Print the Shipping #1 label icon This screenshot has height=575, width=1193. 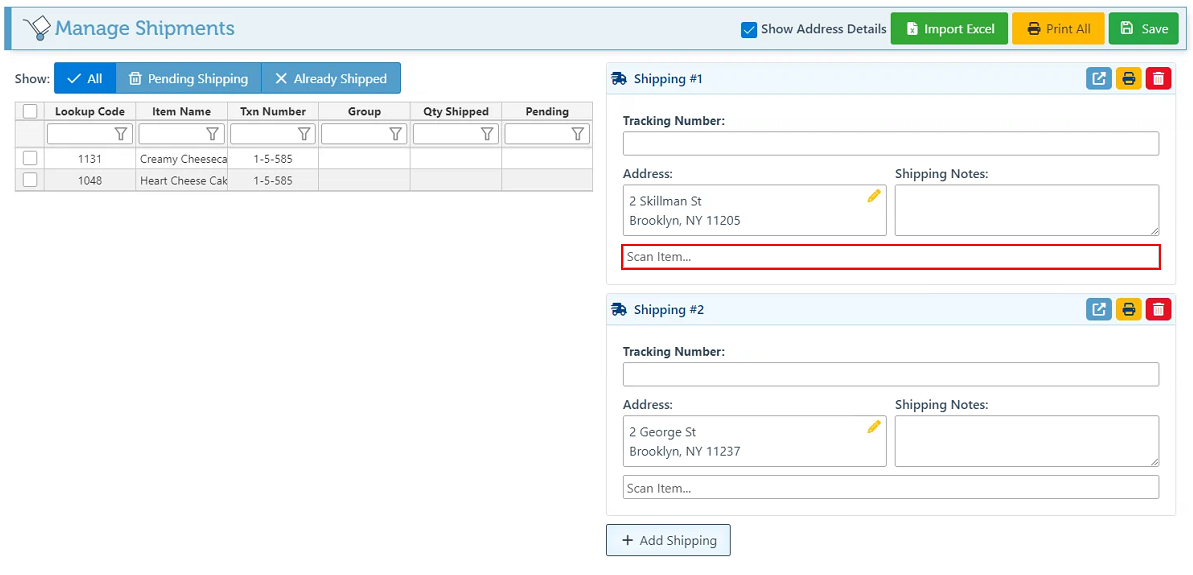point(1129,79)
